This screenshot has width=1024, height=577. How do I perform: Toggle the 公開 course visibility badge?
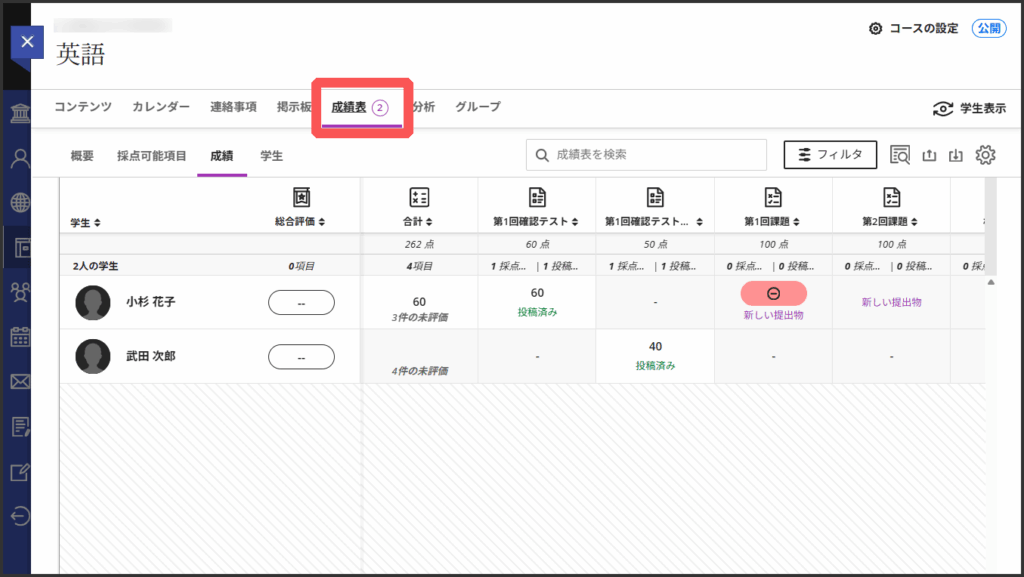(989, 29)
